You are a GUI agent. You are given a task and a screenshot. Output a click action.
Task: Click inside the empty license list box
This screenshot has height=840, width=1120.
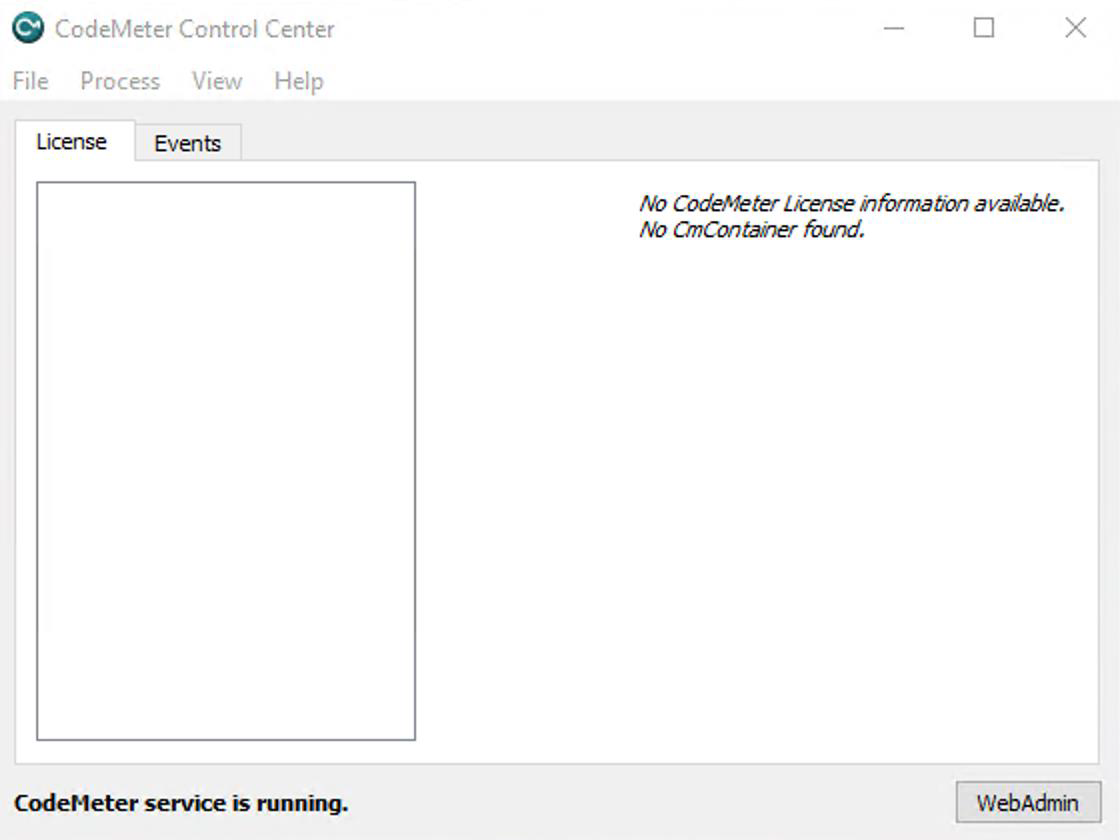[226, 460]
